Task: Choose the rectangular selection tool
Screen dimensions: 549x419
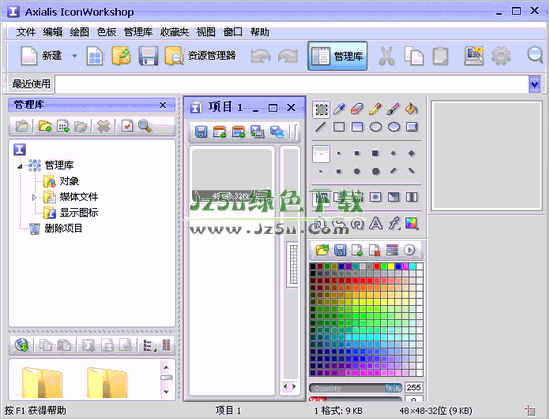Action: [321, 109]
